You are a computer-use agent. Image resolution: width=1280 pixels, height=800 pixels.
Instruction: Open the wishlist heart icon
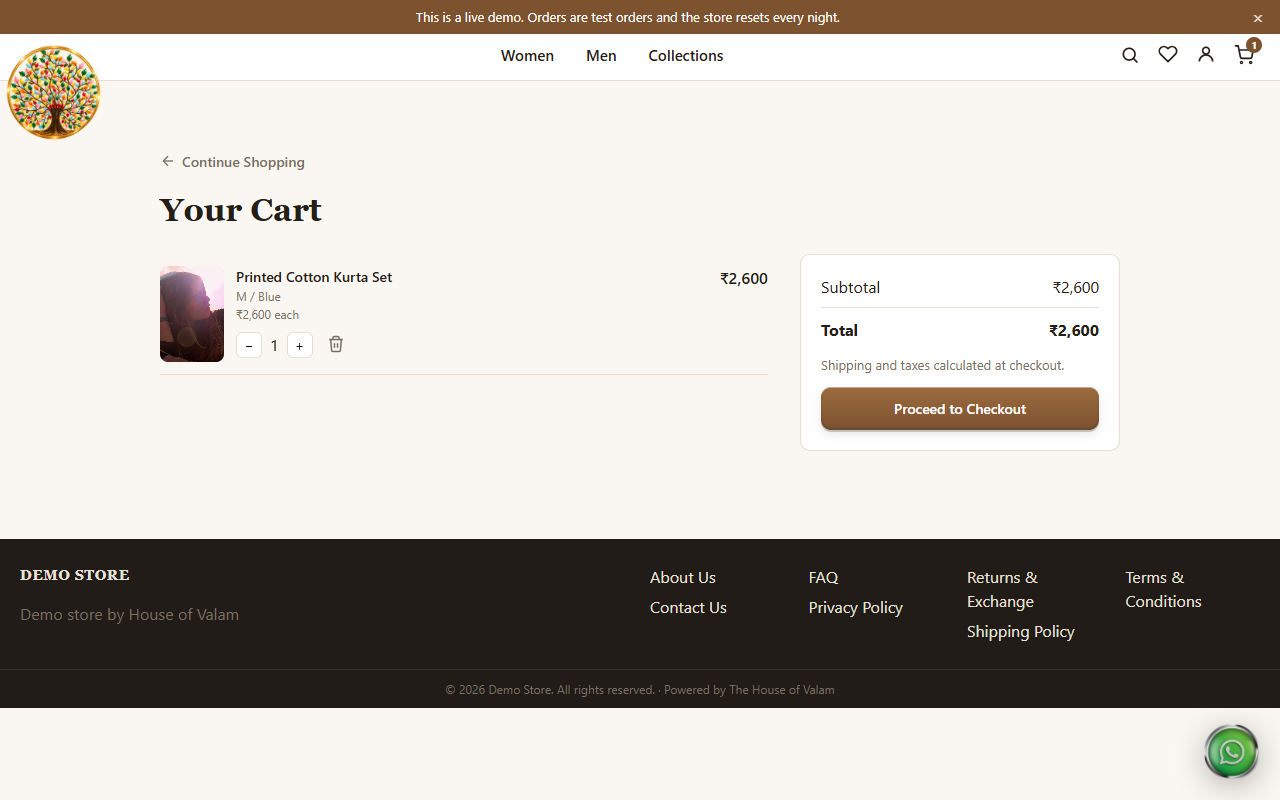(1168, 55)
